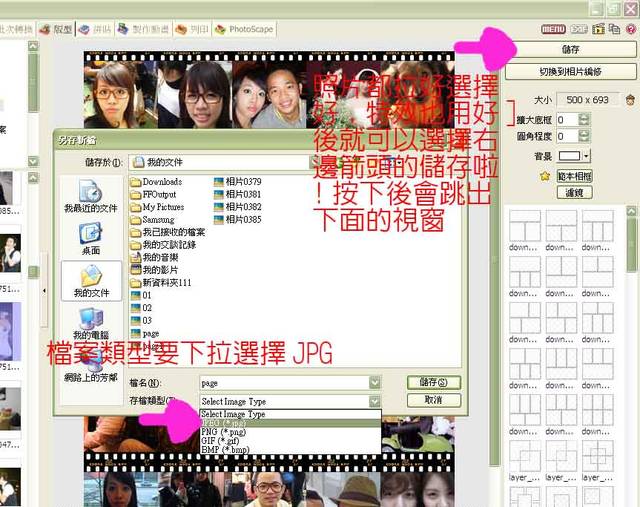The height and width of the screenshot is (507, 640).
Task: Click the icon next to the size field
Action: coord(630,100)
